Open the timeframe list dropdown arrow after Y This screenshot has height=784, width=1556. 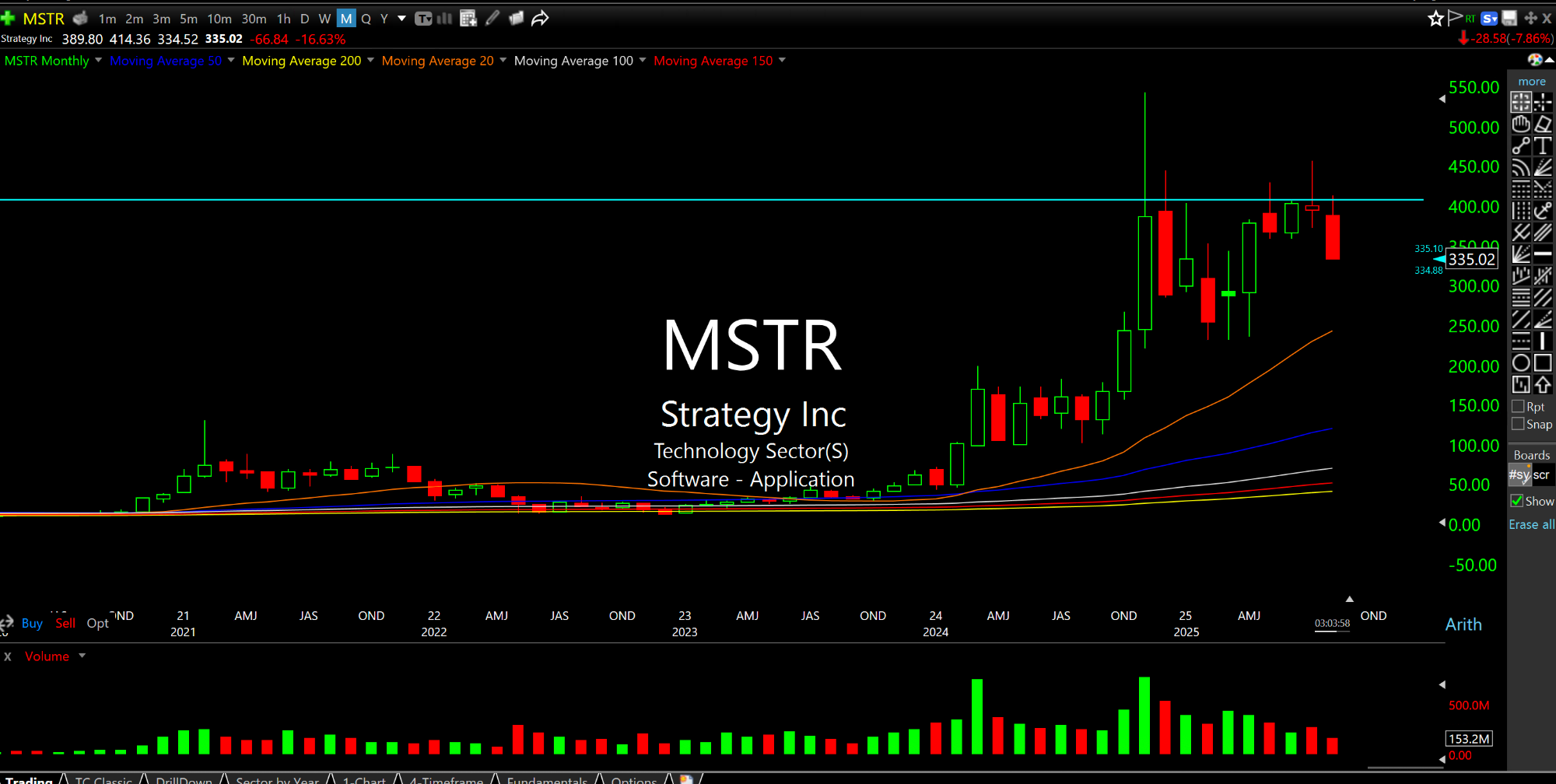click(401, 18)
